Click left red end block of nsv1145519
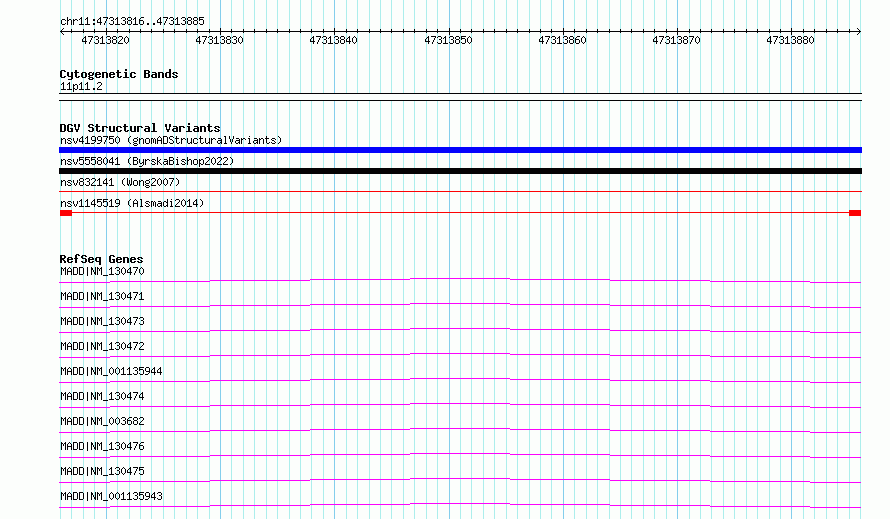890x519 pixels. pos(66,213)
